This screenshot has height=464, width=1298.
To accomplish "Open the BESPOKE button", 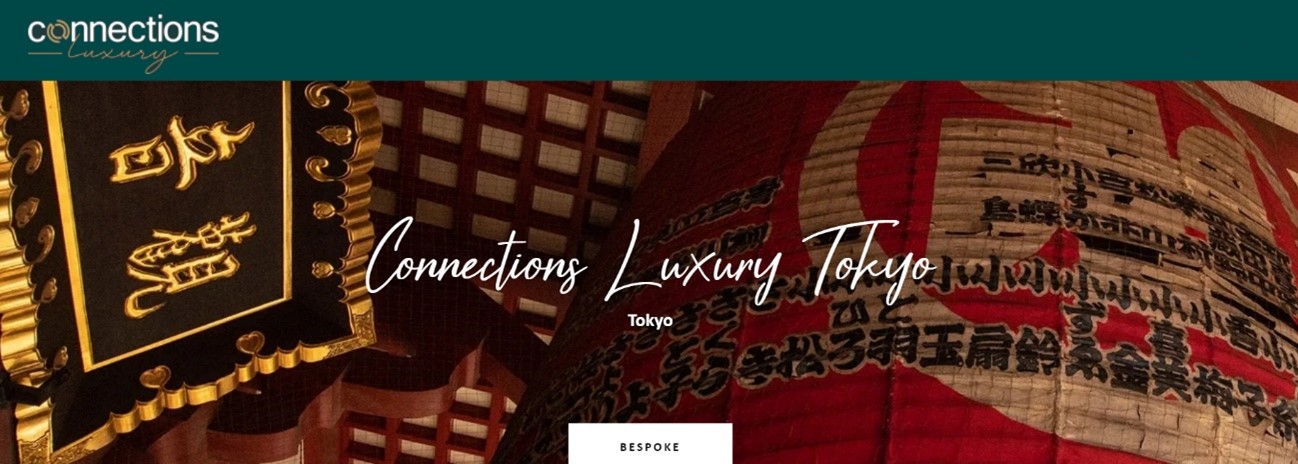I will click(650, 444).
